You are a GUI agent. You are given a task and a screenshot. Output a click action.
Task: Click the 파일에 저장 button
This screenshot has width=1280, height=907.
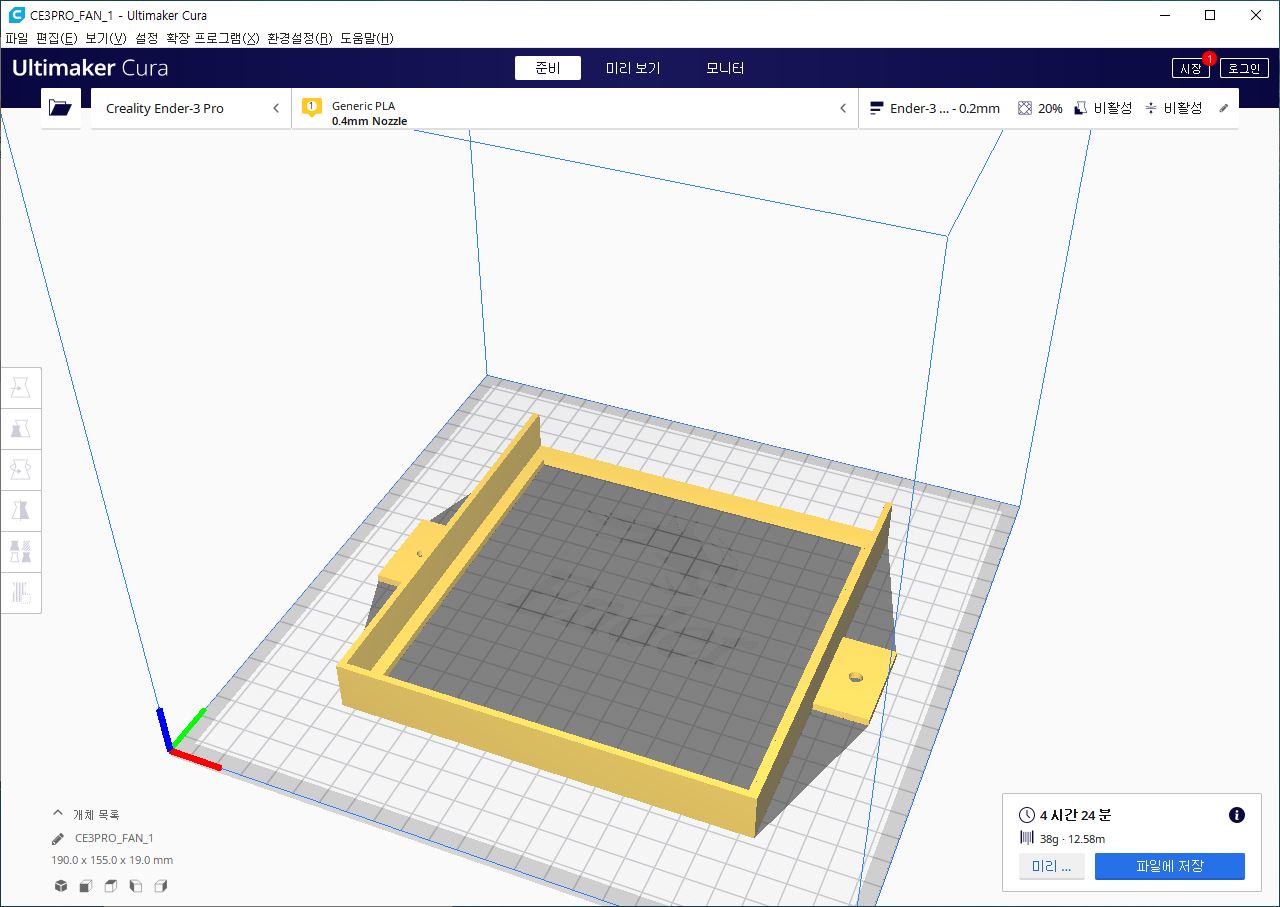click(1170, 867)
